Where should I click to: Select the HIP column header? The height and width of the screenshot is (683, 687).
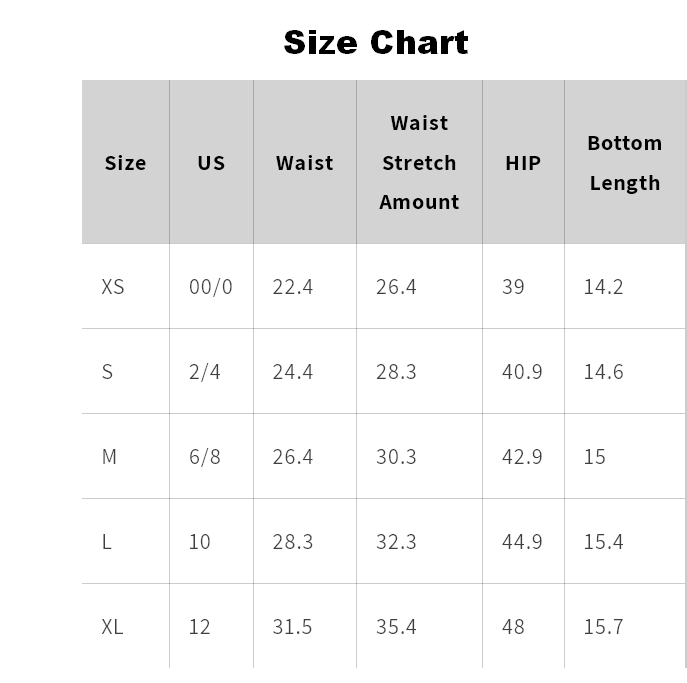coord(523,163)
